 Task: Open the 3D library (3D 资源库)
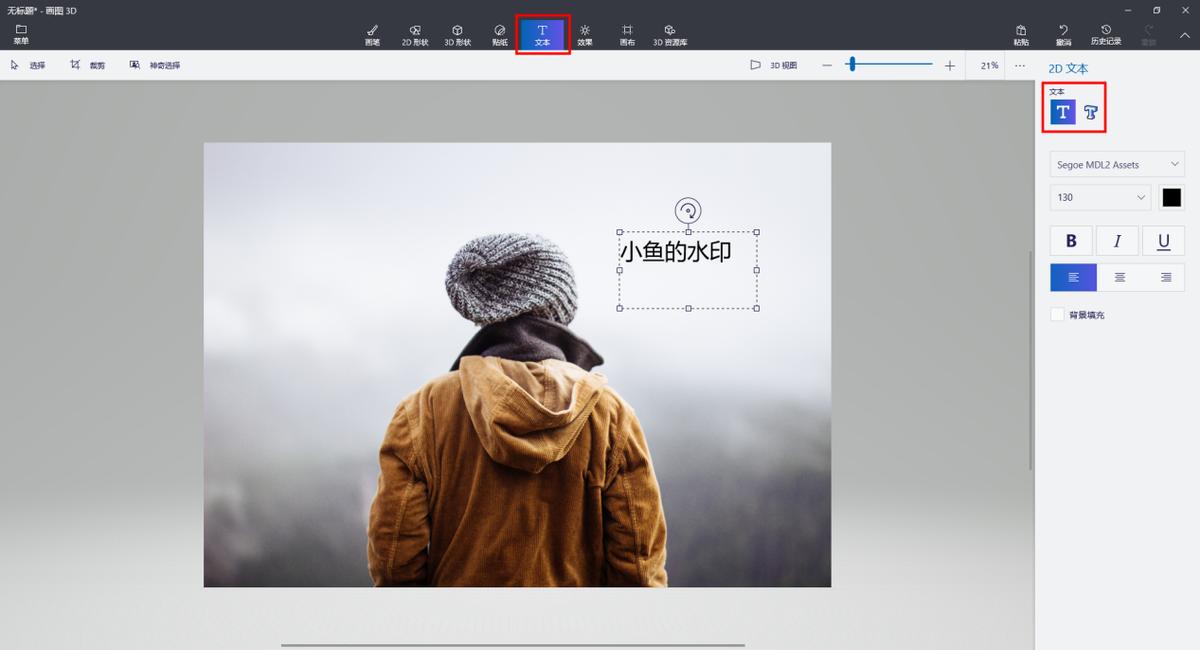click(670, 35)
